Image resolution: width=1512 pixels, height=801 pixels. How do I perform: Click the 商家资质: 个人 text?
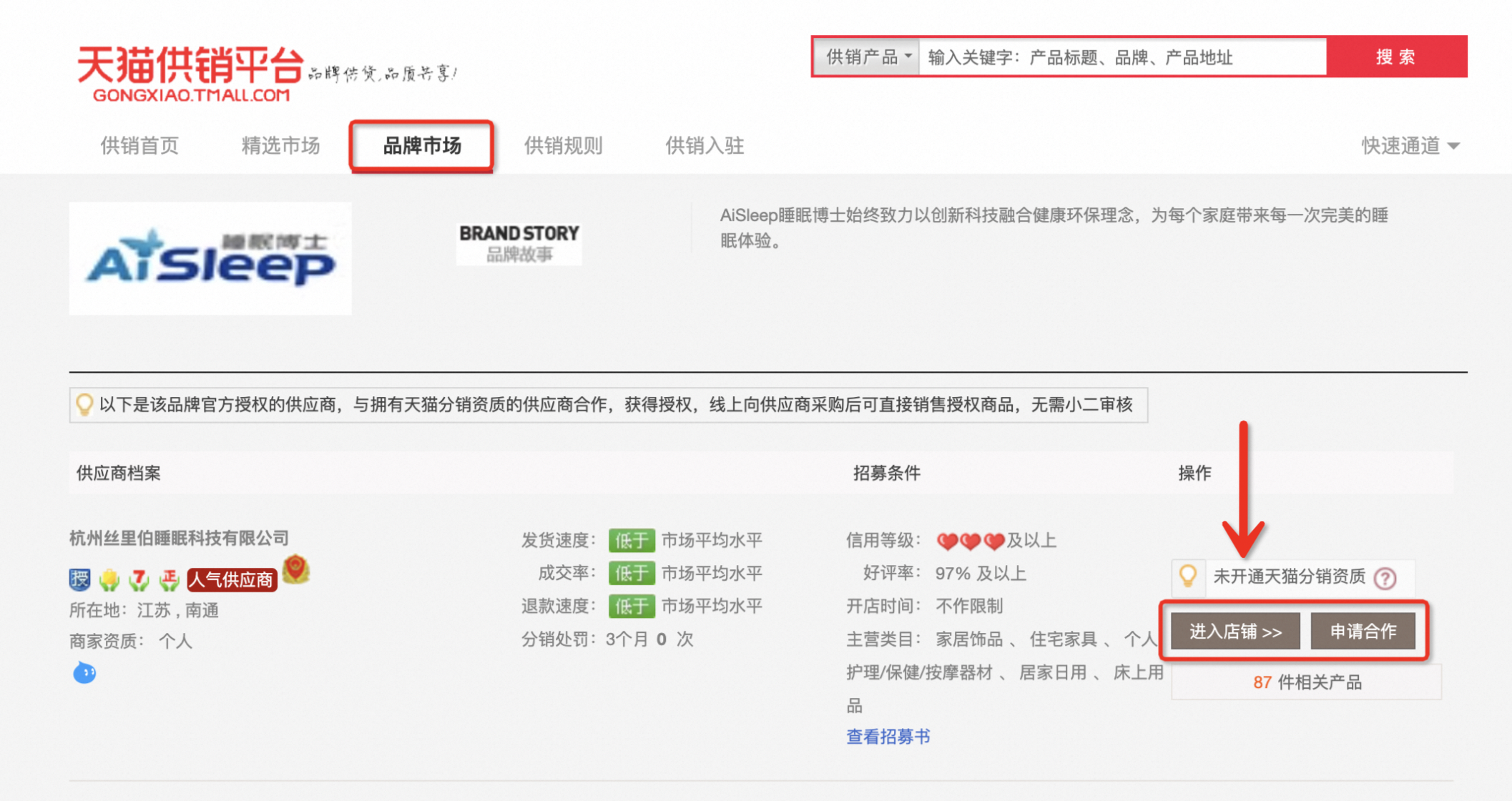coord(131,641)
